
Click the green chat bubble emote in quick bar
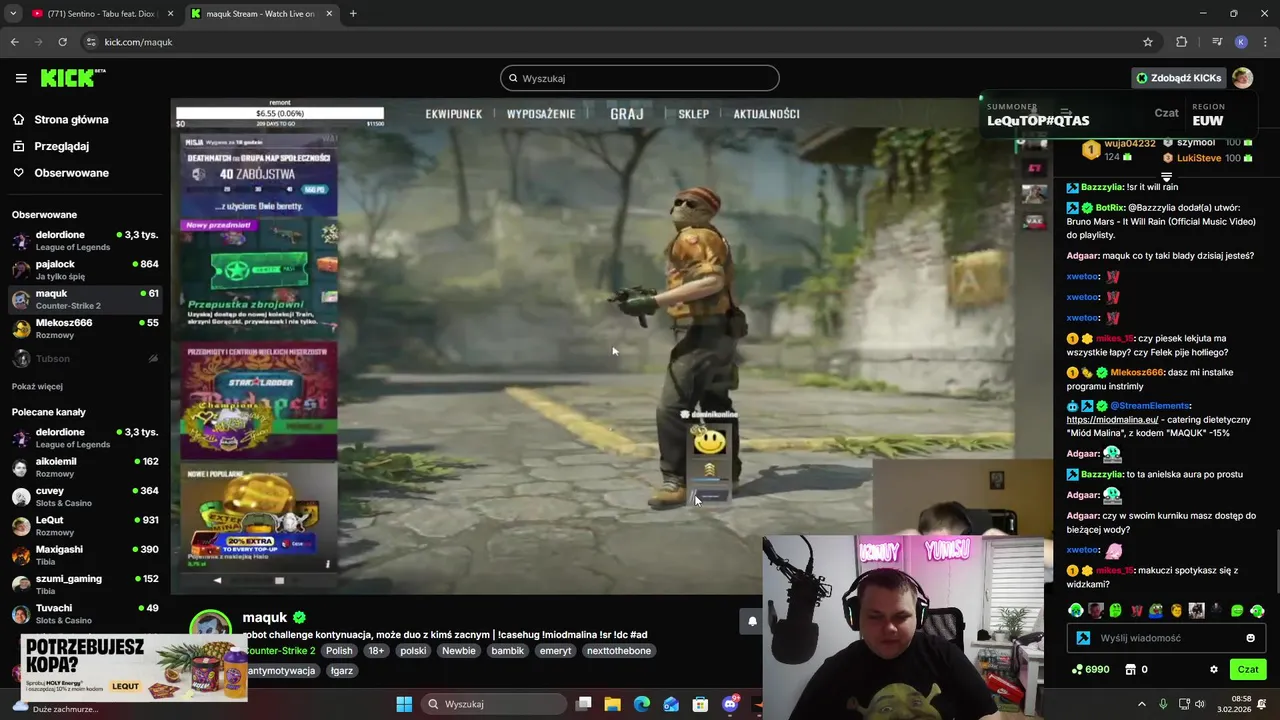pos(1237,611)
